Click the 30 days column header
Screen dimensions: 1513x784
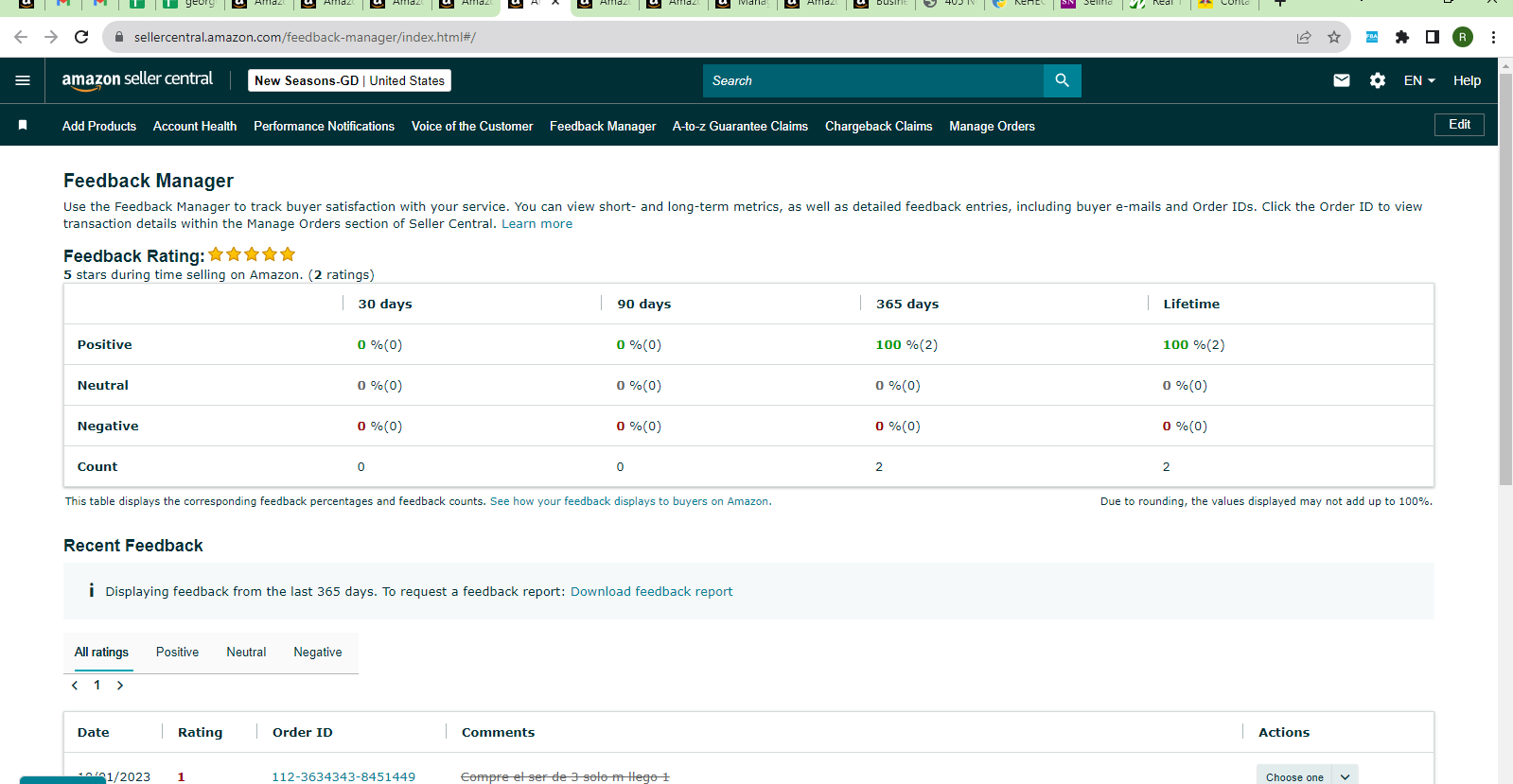coord(385,304)
